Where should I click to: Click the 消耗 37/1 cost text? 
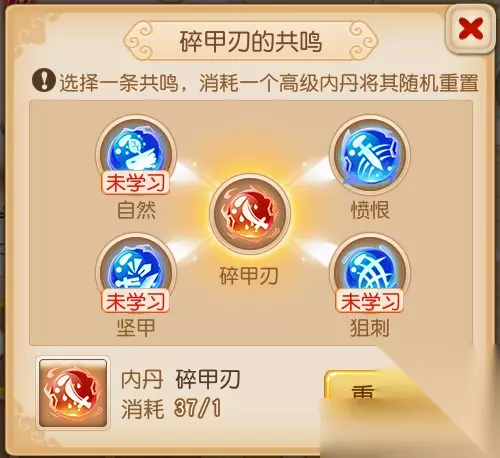point(171,408)
